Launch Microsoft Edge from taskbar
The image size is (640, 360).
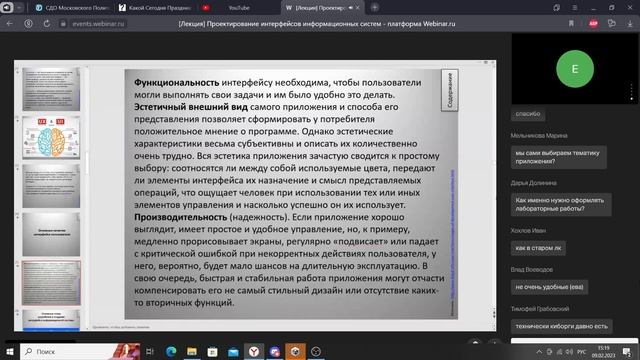point(171,351)
